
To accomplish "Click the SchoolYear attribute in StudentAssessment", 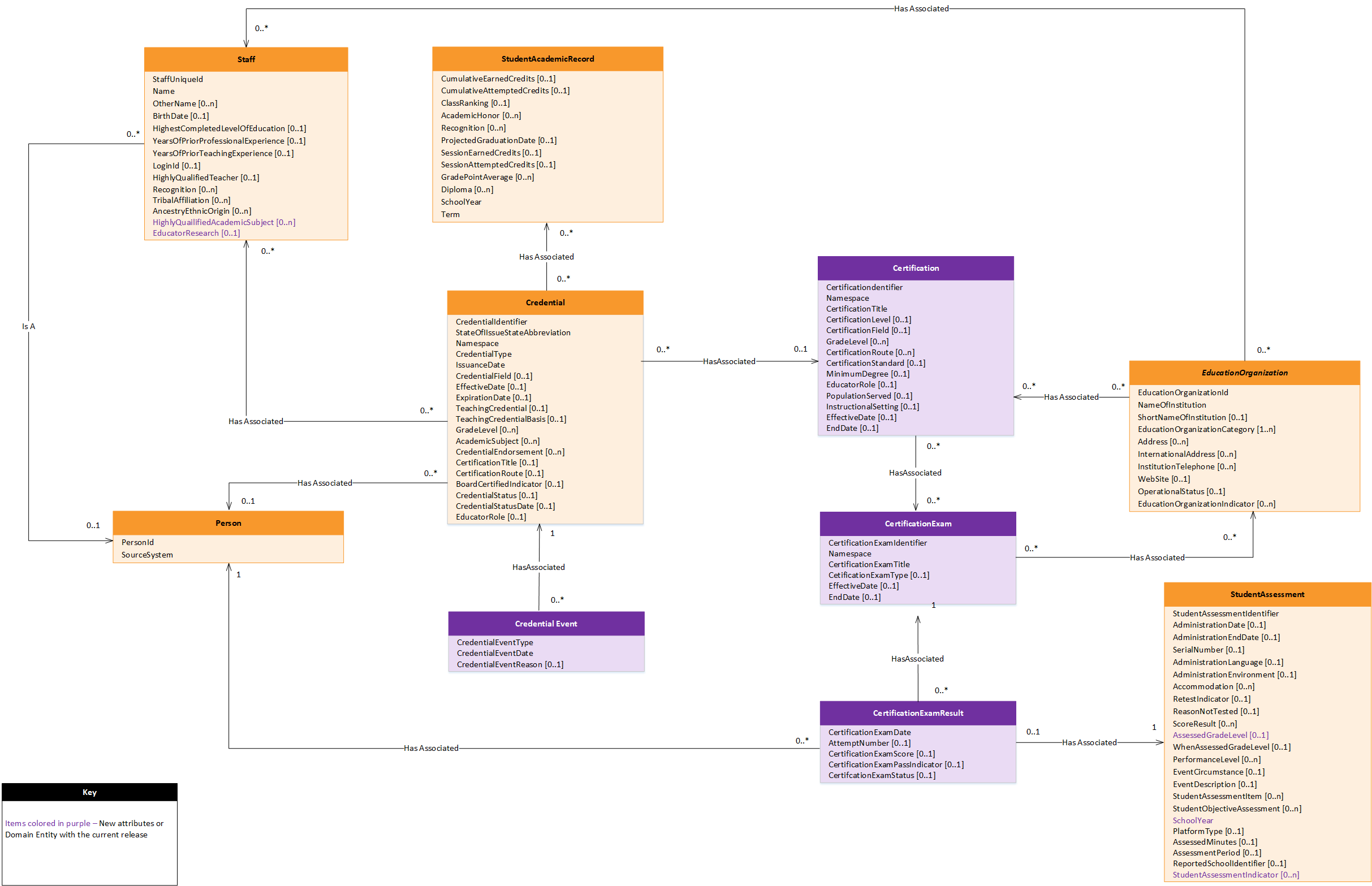I will tap(1194, 820).
